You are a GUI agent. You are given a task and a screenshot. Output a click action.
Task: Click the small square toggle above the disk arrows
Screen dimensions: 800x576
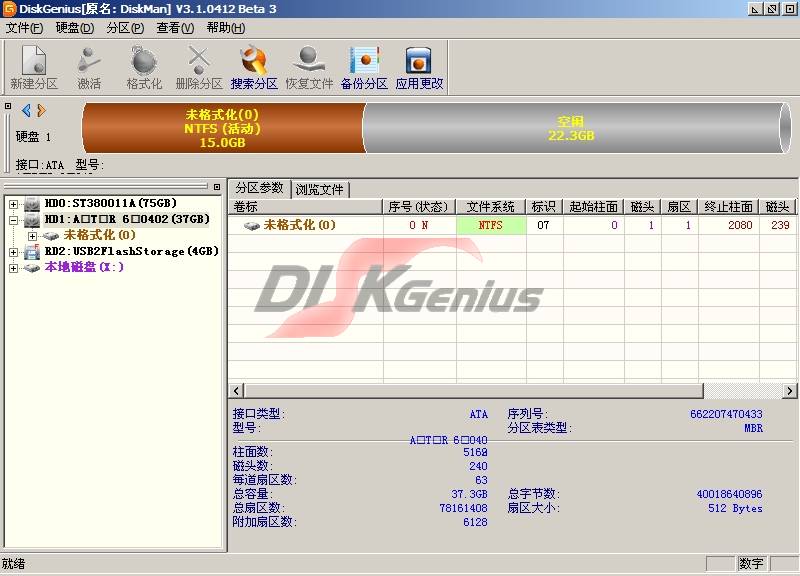tap(8, 106)
